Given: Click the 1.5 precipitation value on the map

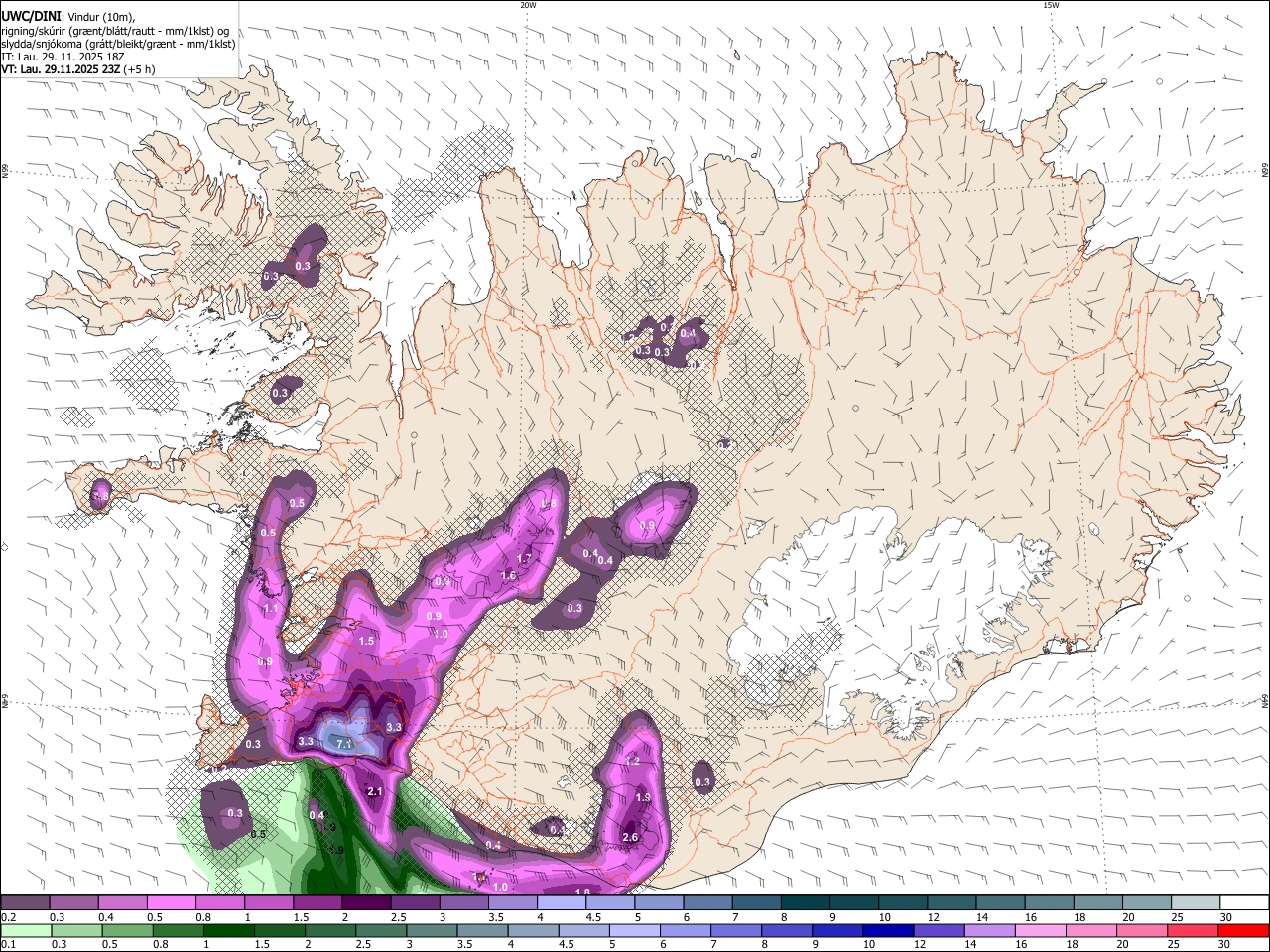Looking at the screenshot, I should [x=366, y=642].
